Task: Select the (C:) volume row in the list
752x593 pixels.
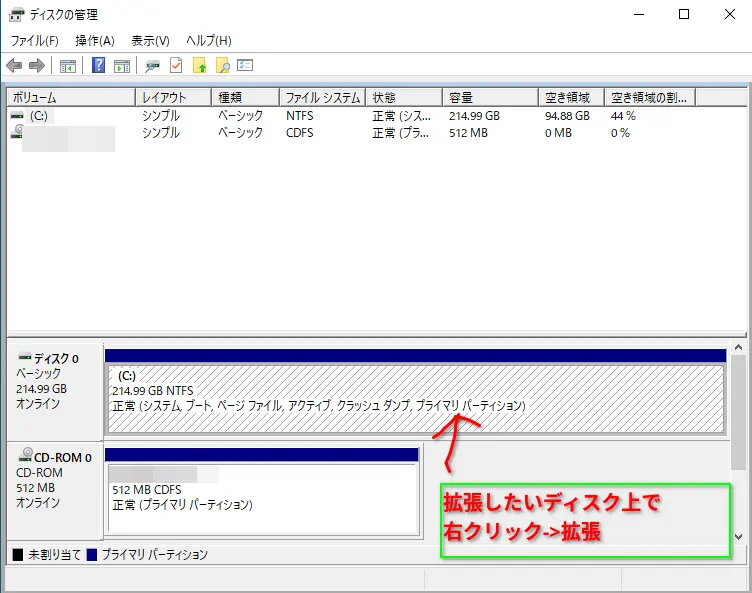Action: pyautogui.click(x=38, y=116)
